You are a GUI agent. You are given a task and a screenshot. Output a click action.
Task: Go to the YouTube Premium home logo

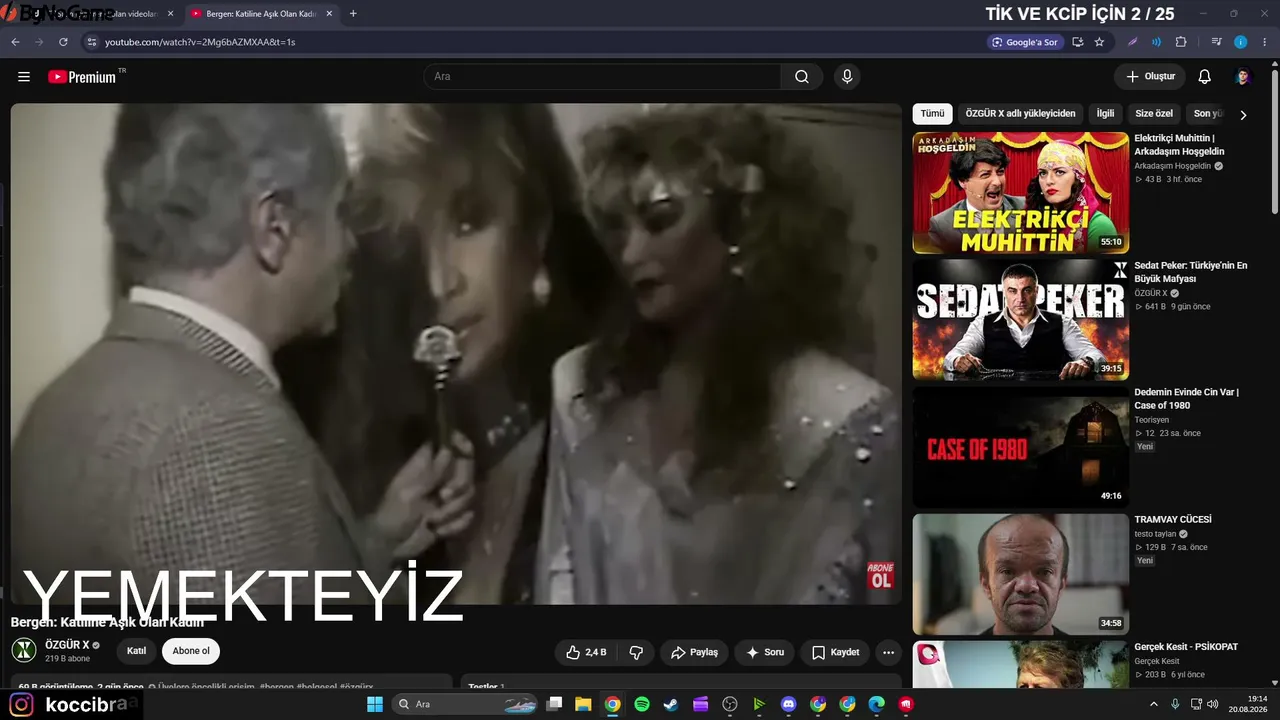[x=82, y=77]
